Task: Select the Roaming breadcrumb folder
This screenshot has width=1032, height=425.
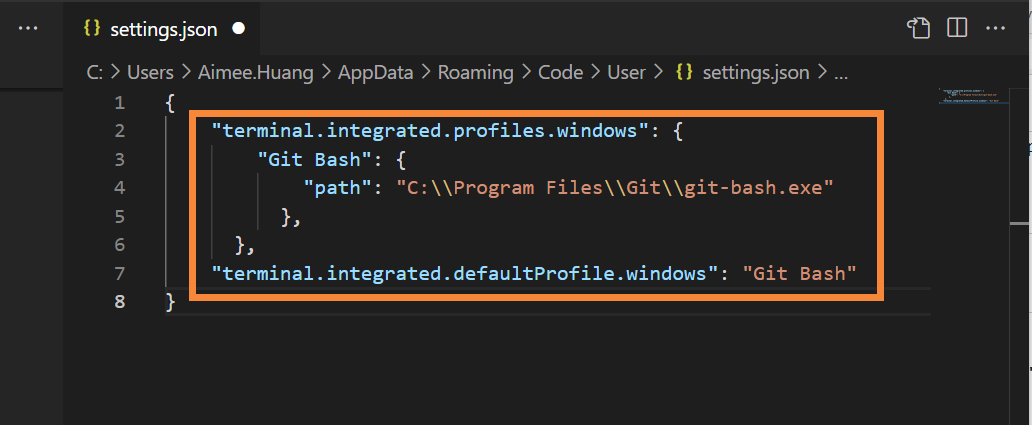Action: [x=476, y=72]
